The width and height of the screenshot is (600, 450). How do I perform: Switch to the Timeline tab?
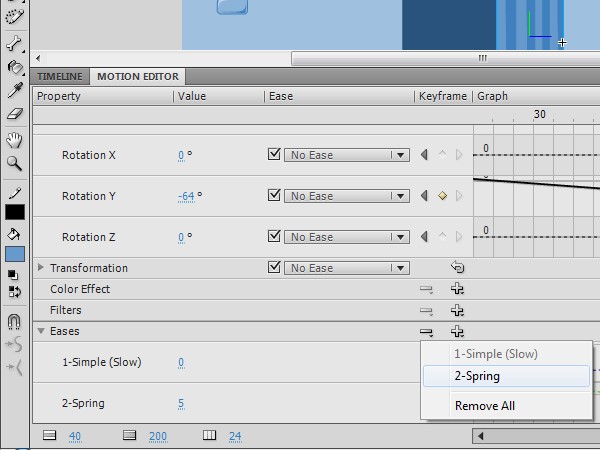59,76
